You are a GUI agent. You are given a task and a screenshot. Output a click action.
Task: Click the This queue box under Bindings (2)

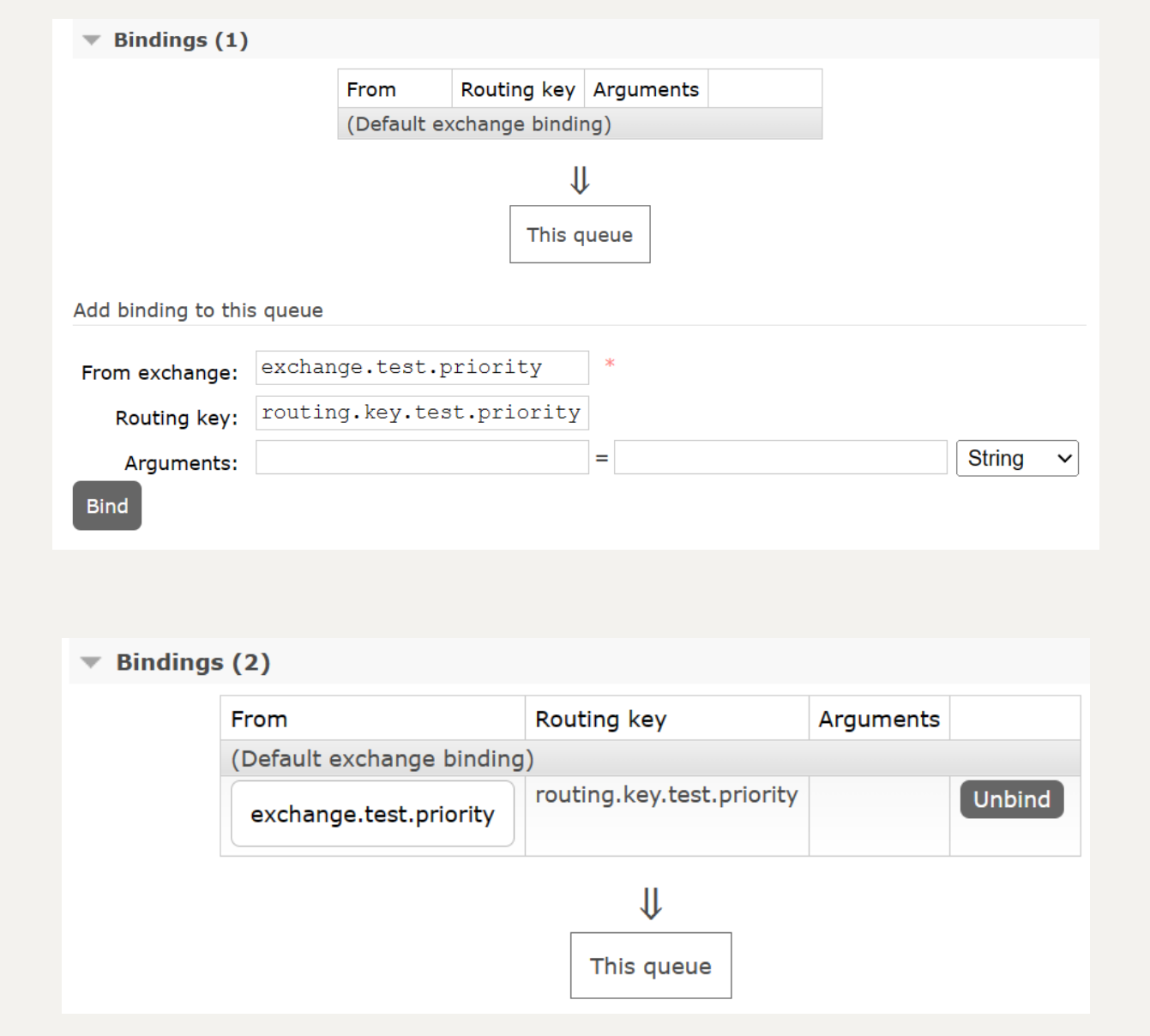(651, 966)
